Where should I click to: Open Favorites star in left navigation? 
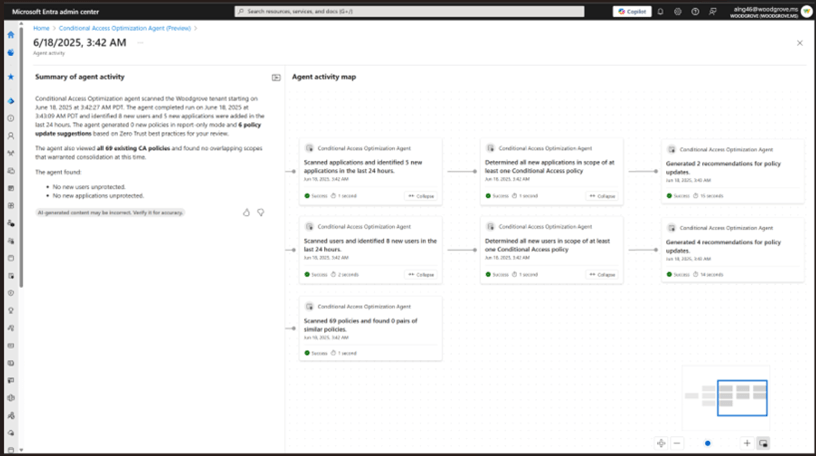click(x=10, y=76)
